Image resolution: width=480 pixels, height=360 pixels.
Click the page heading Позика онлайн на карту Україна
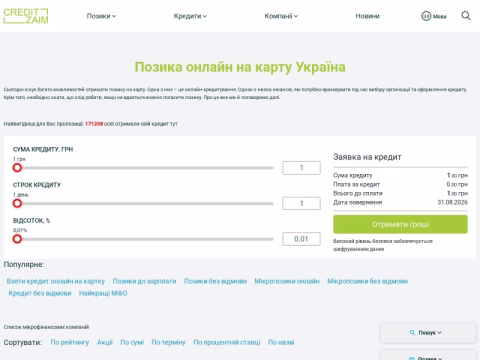point(240,67)
